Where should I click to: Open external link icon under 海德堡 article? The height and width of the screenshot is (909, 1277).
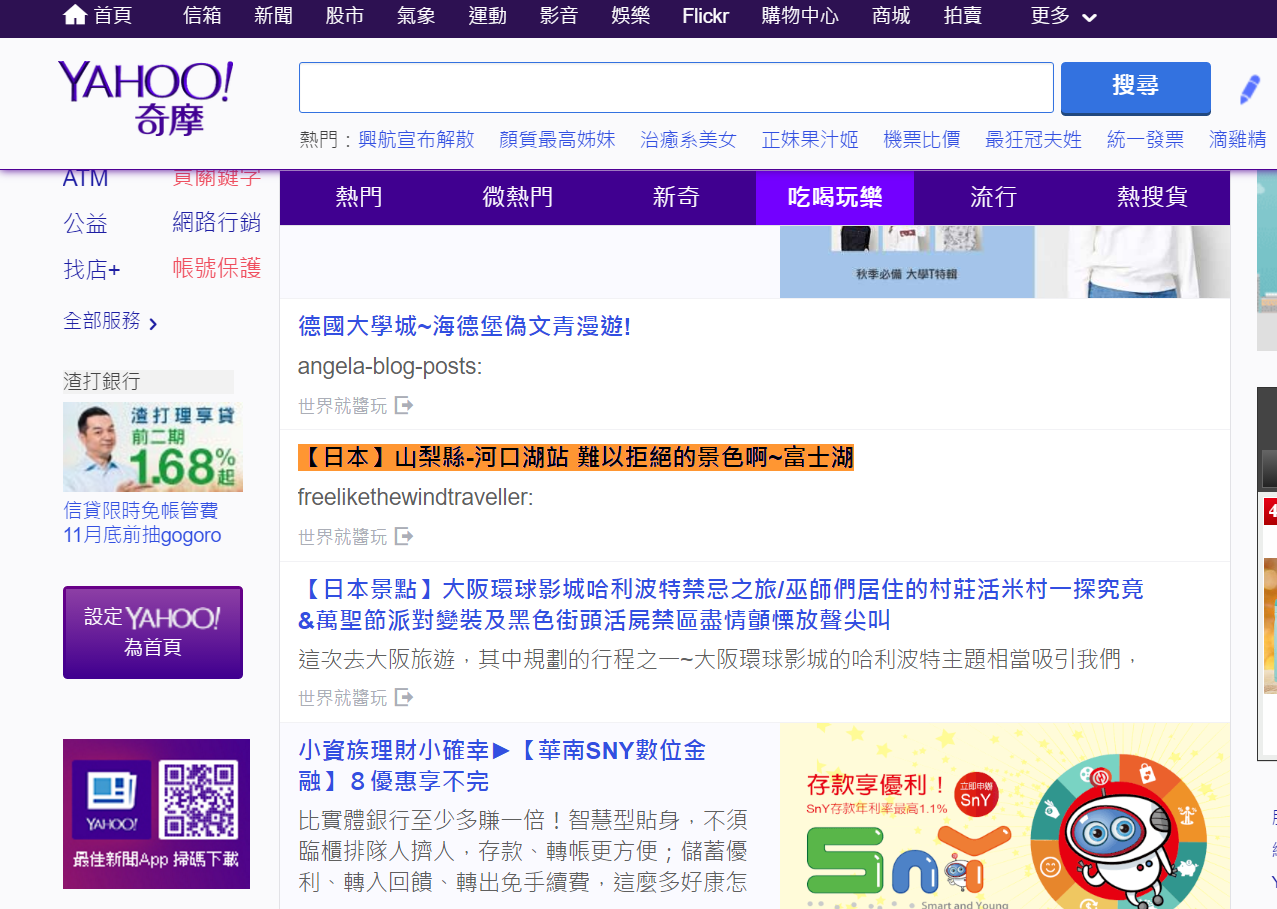404,406
